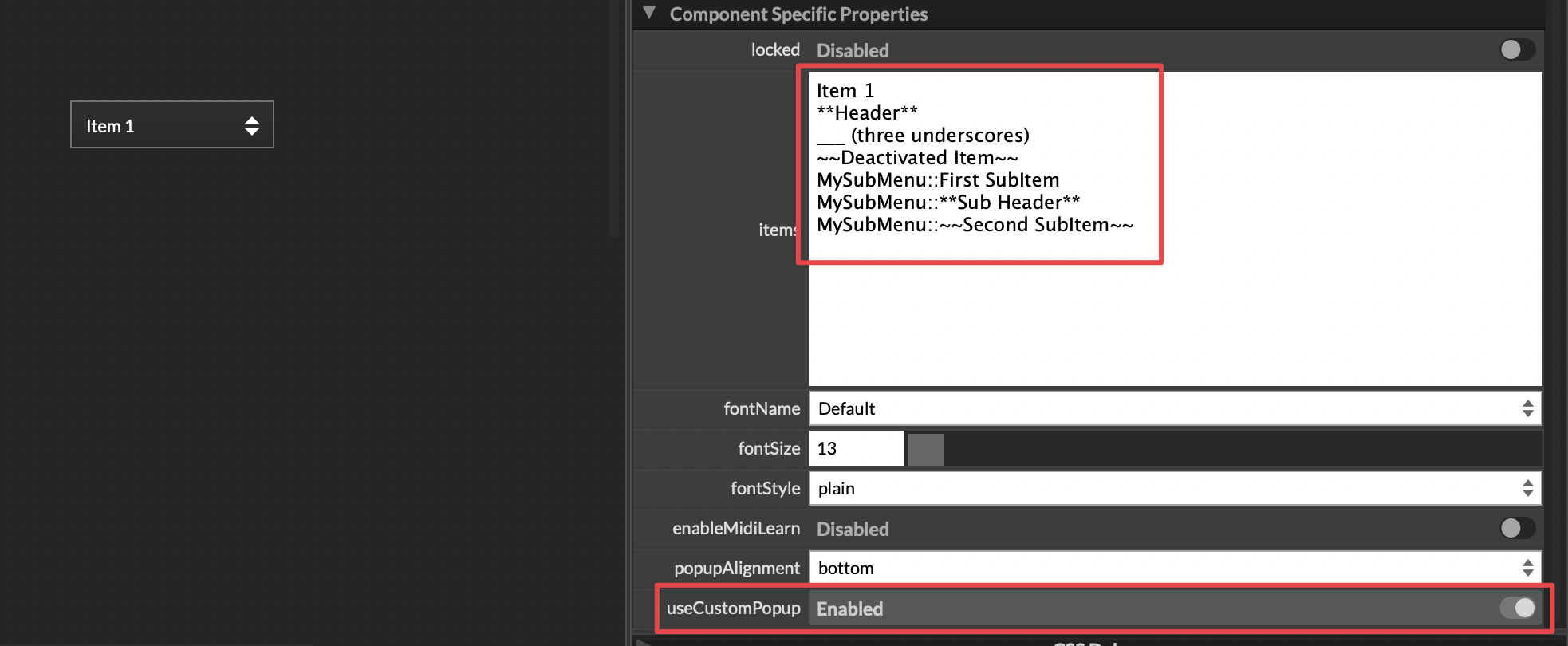This screenshot has width=1568, height=646.
Task: Click the up-down arrows of fontStyle field
Action: (x=1527, y=489)
